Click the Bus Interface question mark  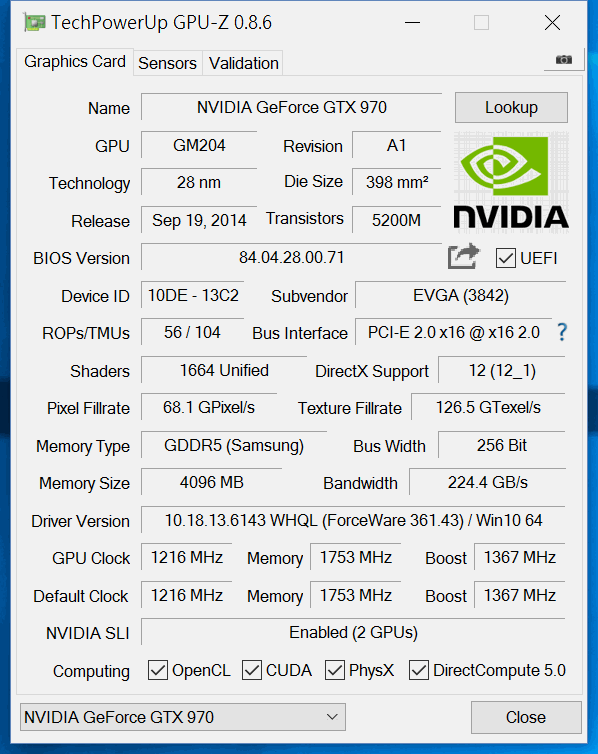tap(561, 332)
